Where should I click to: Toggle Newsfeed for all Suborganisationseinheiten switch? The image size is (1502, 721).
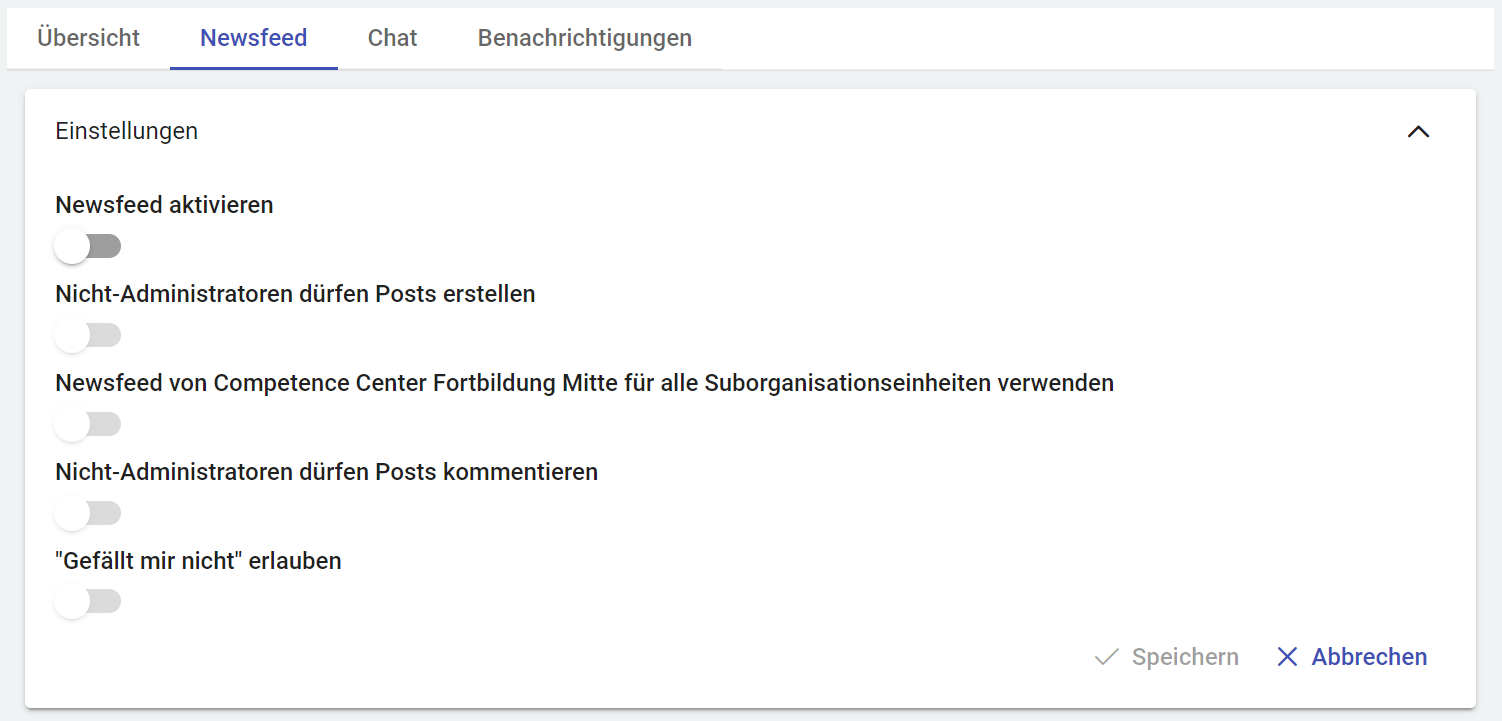[88, 424]
